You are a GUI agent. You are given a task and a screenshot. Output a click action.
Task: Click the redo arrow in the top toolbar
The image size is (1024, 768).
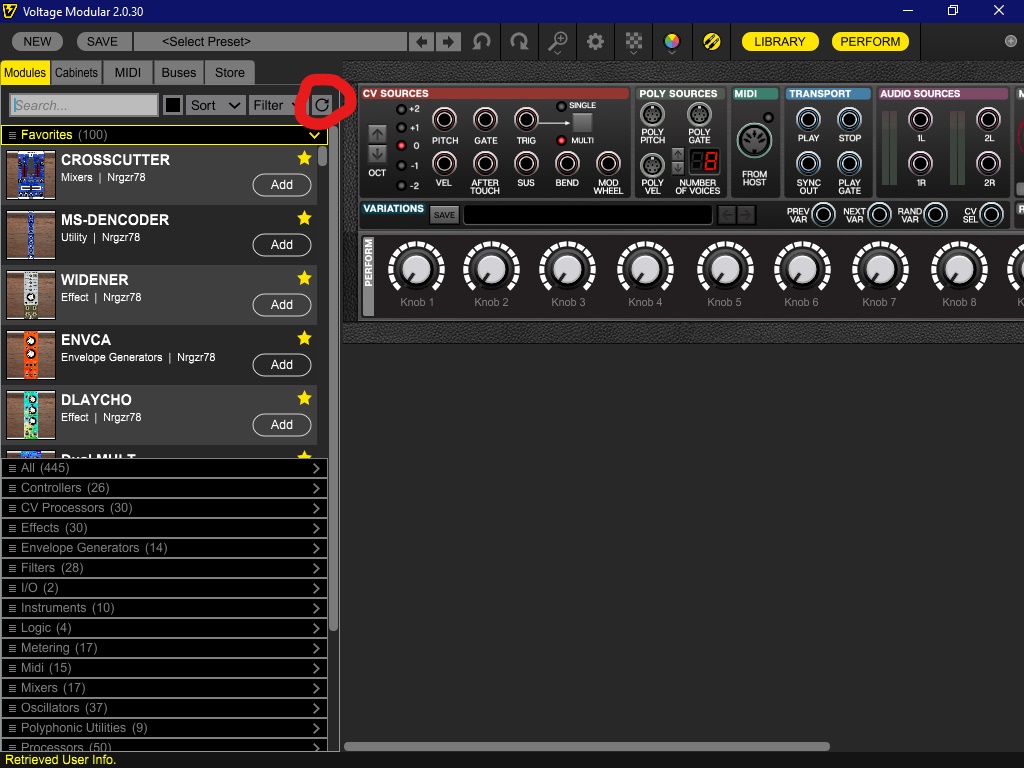pyautogui.click(x=519, y=42)
